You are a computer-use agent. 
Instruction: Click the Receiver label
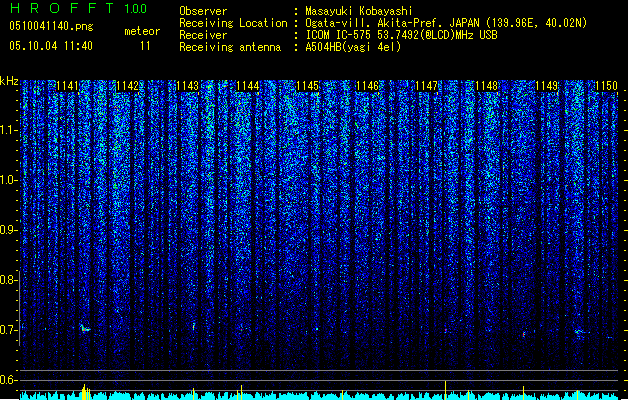pyautogui.click(x=203, y=35)
